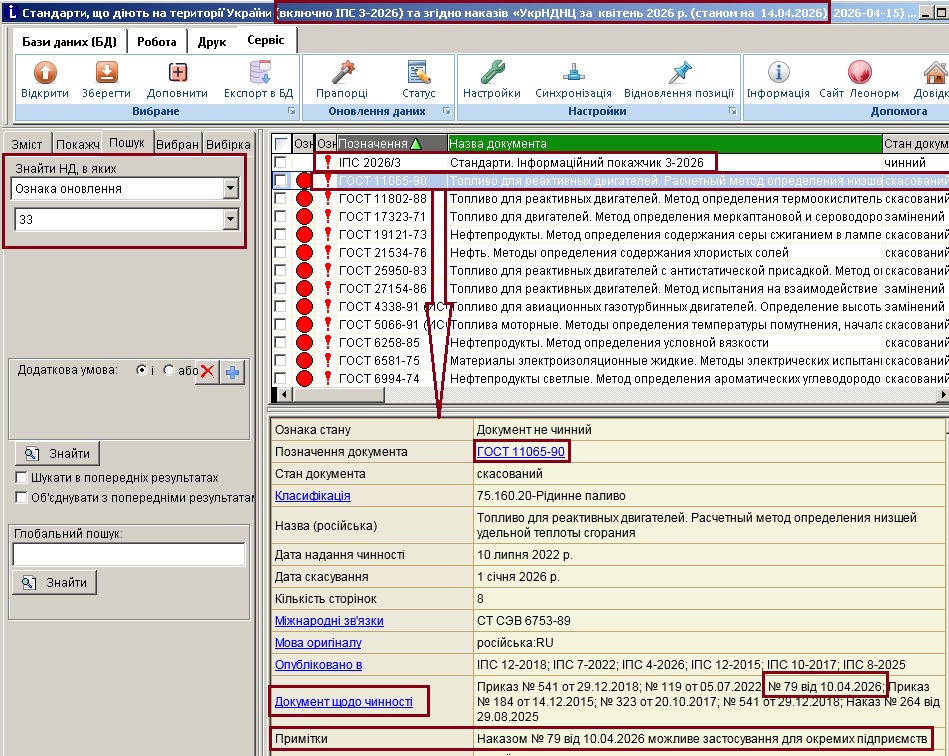
Task: Click the Зберегти icon in ribbon
Action: click(x=106, y=73)
